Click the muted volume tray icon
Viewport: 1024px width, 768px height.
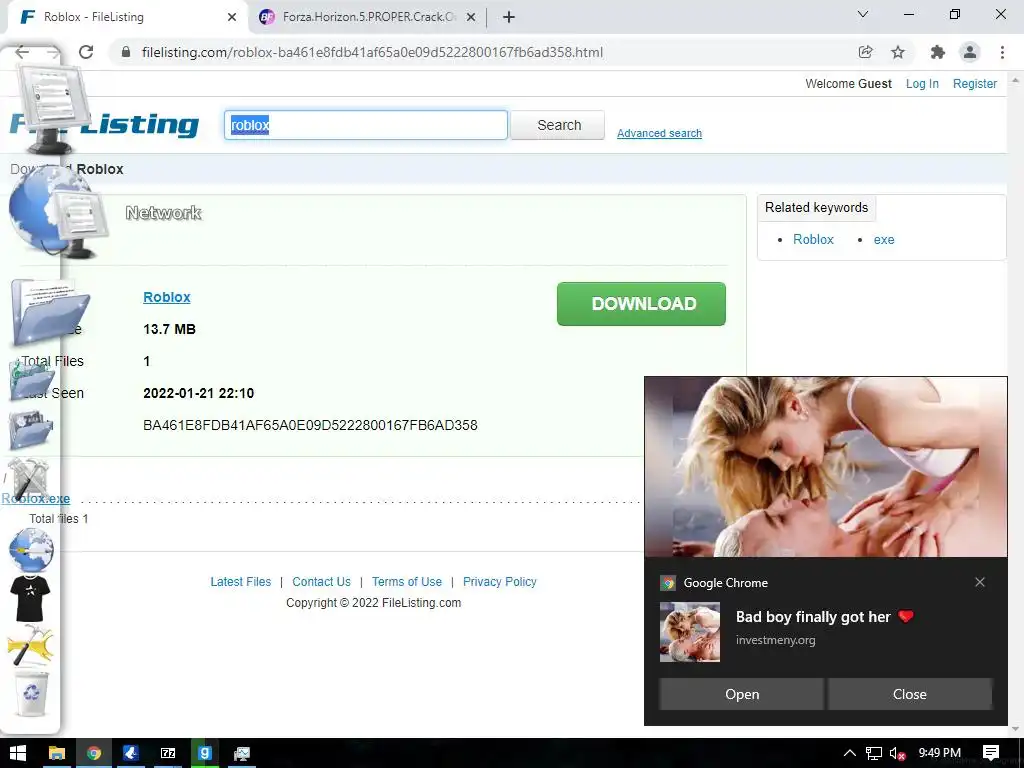(897, 753)
